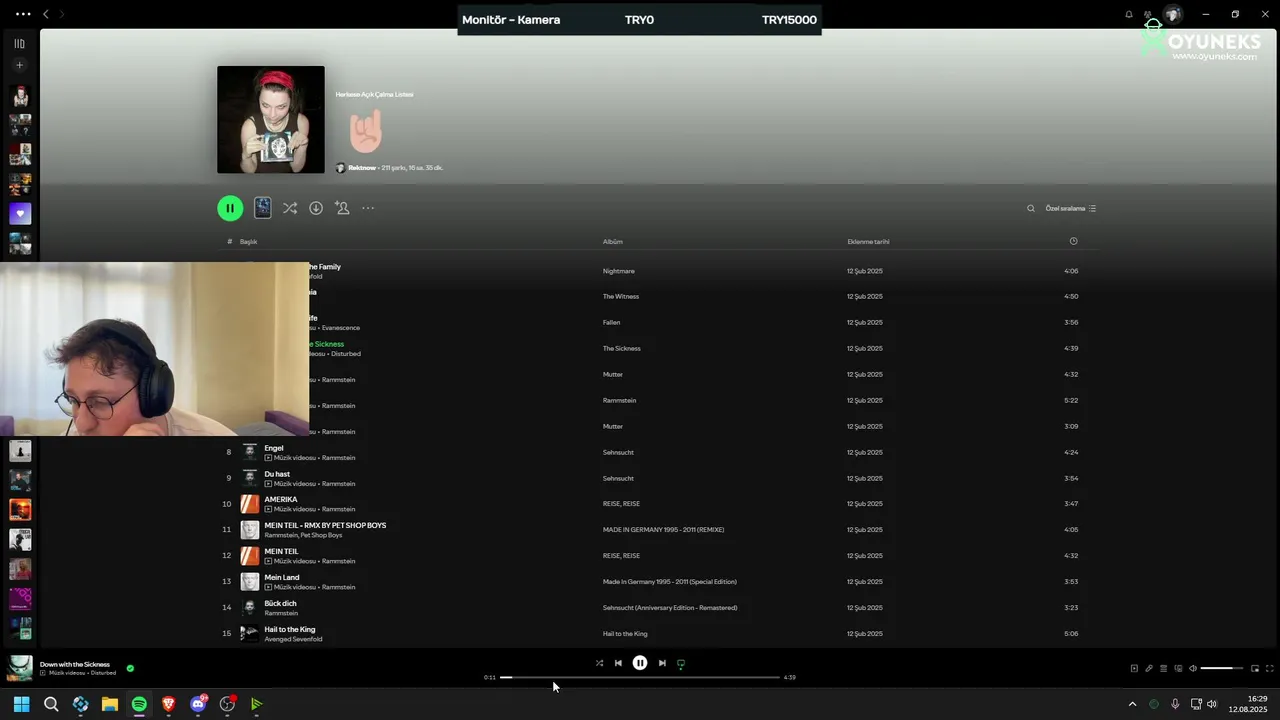Open Windows Start menu
The width and height of the screenshot is (1280, 720).
coord(21,704)
